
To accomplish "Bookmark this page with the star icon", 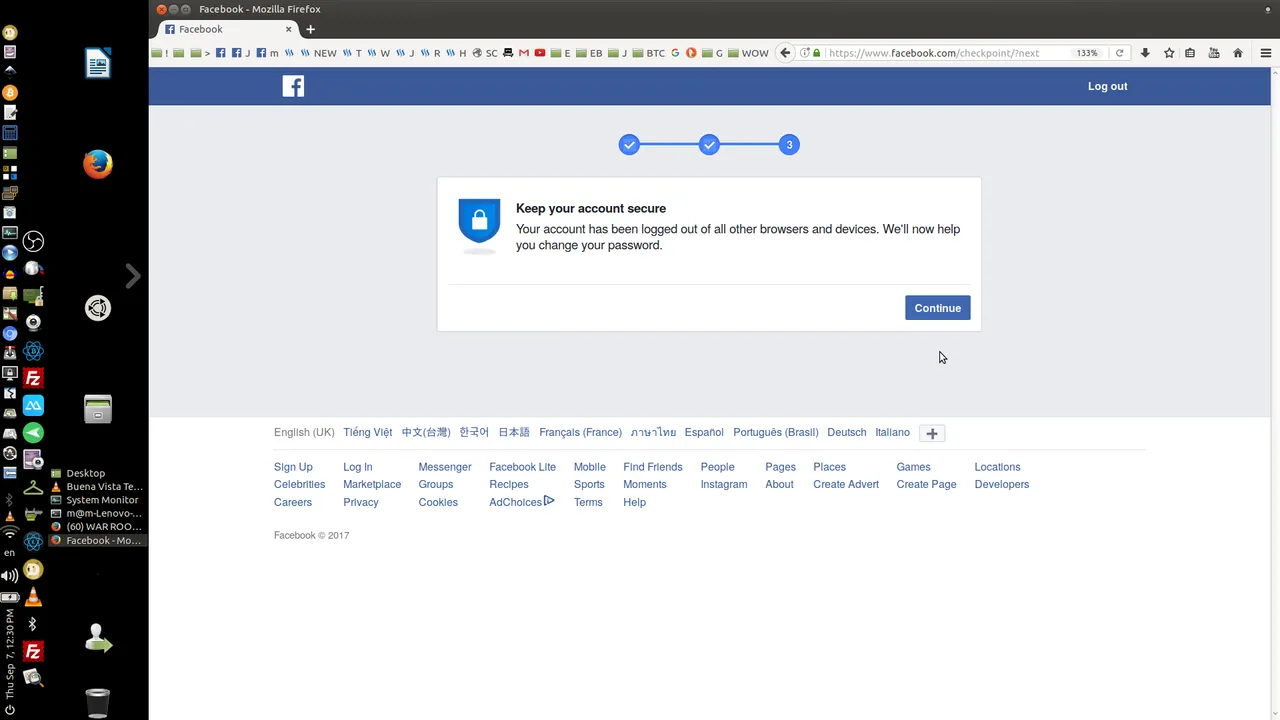I will coord(1169,53).
